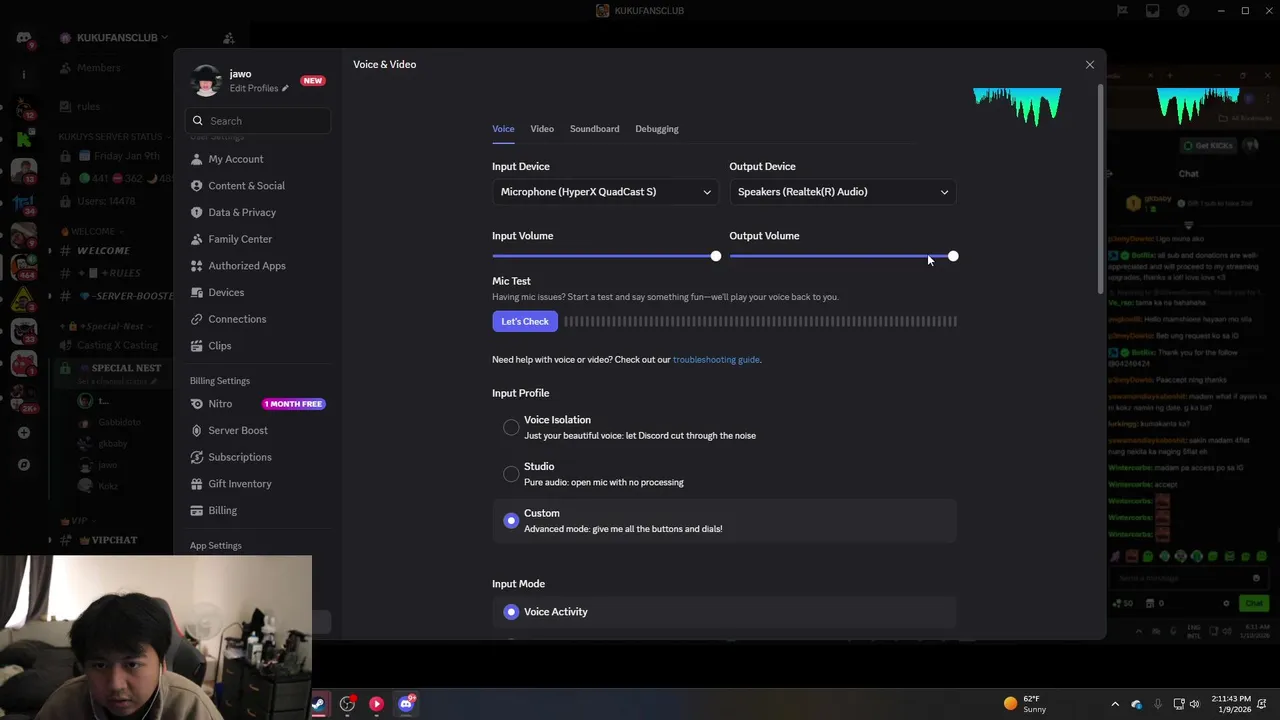This screenshot has width=1280, height=720.
Task: Open Server Boost settings
Action: coord(238,430)
